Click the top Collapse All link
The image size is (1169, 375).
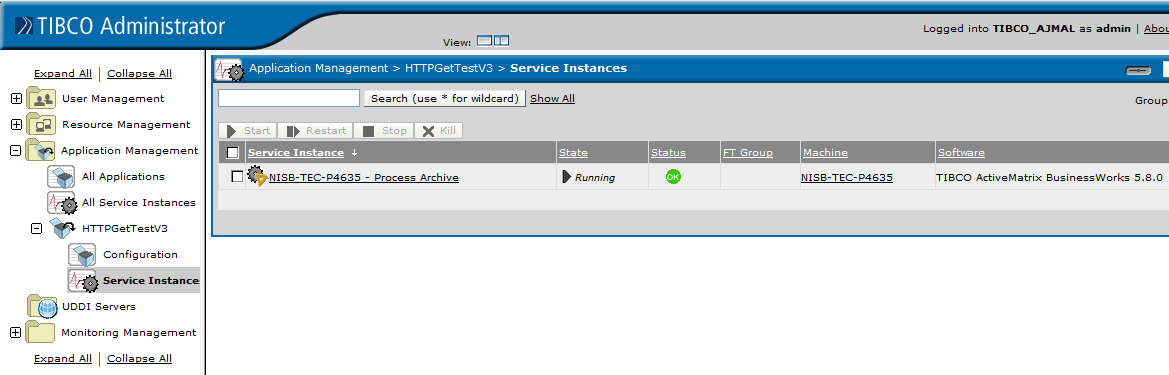coord(139,73)
